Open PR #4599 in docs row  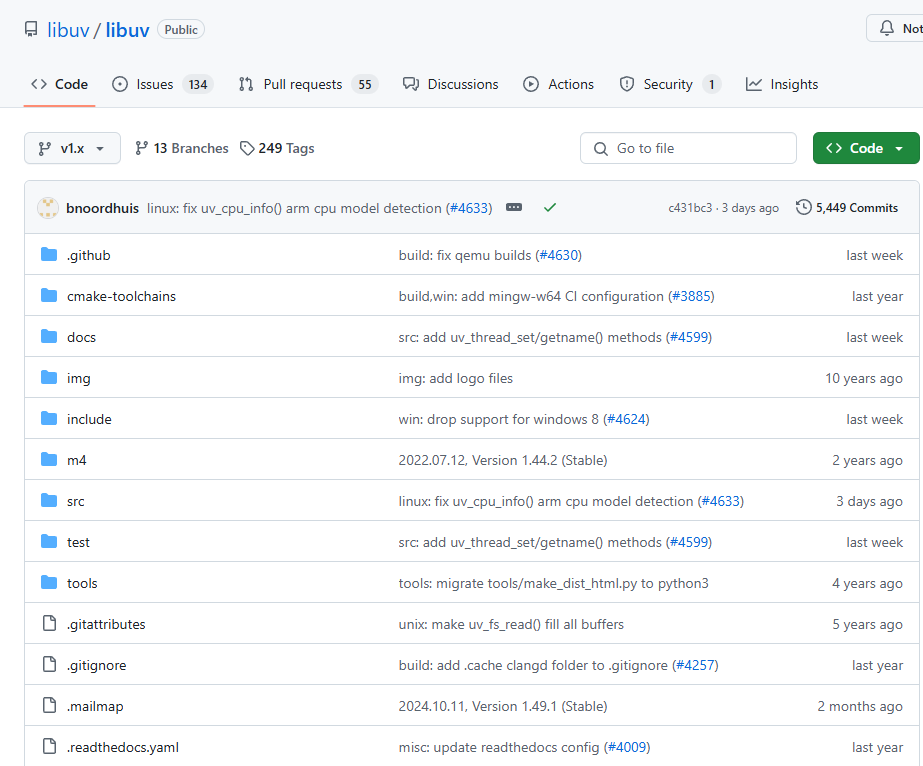[x=689, y=337]
